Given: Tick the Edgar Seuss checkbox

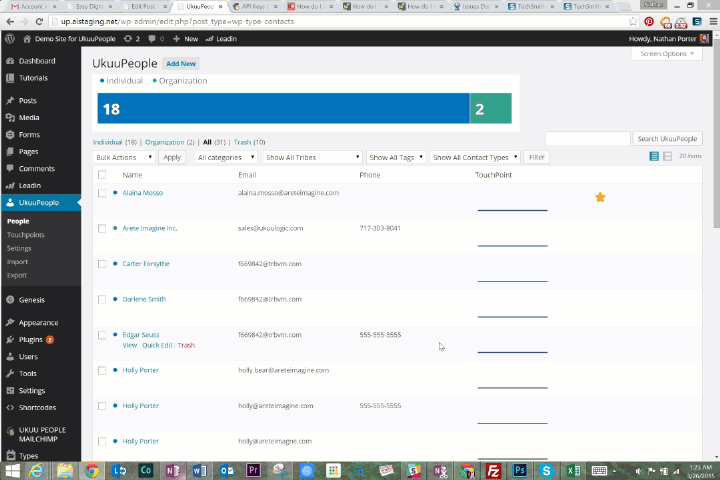Looking at the screenshot, I should pyautogui.click(x=102, y=335).
